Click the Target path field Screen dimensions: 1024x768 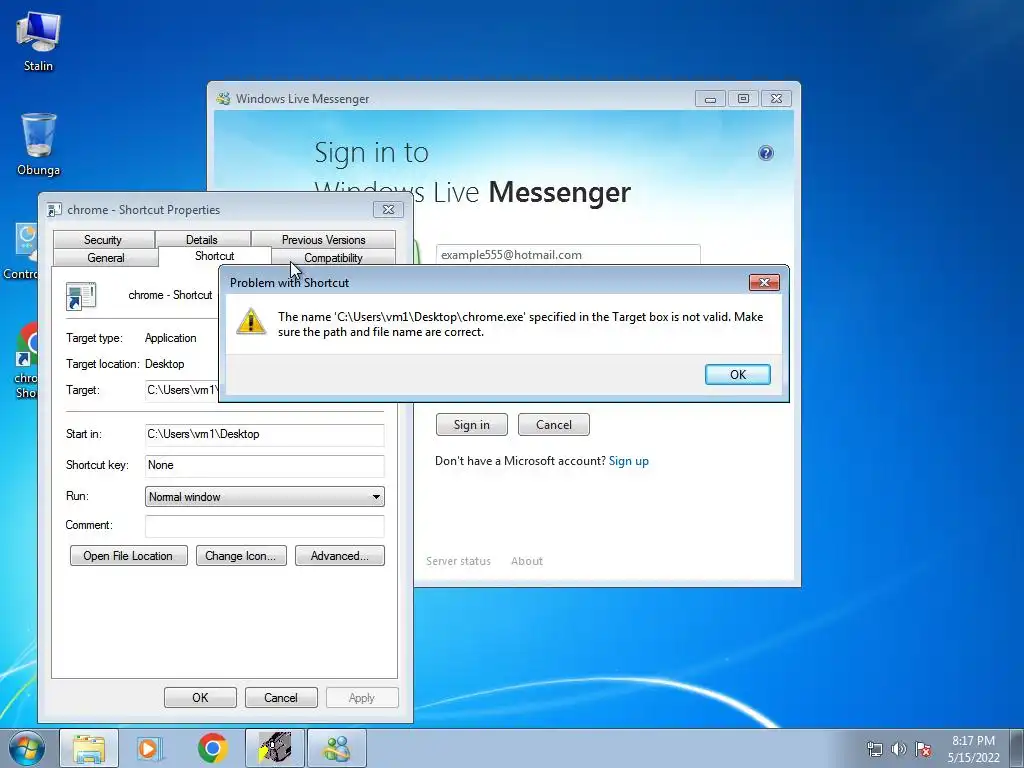tap(182, 390)
